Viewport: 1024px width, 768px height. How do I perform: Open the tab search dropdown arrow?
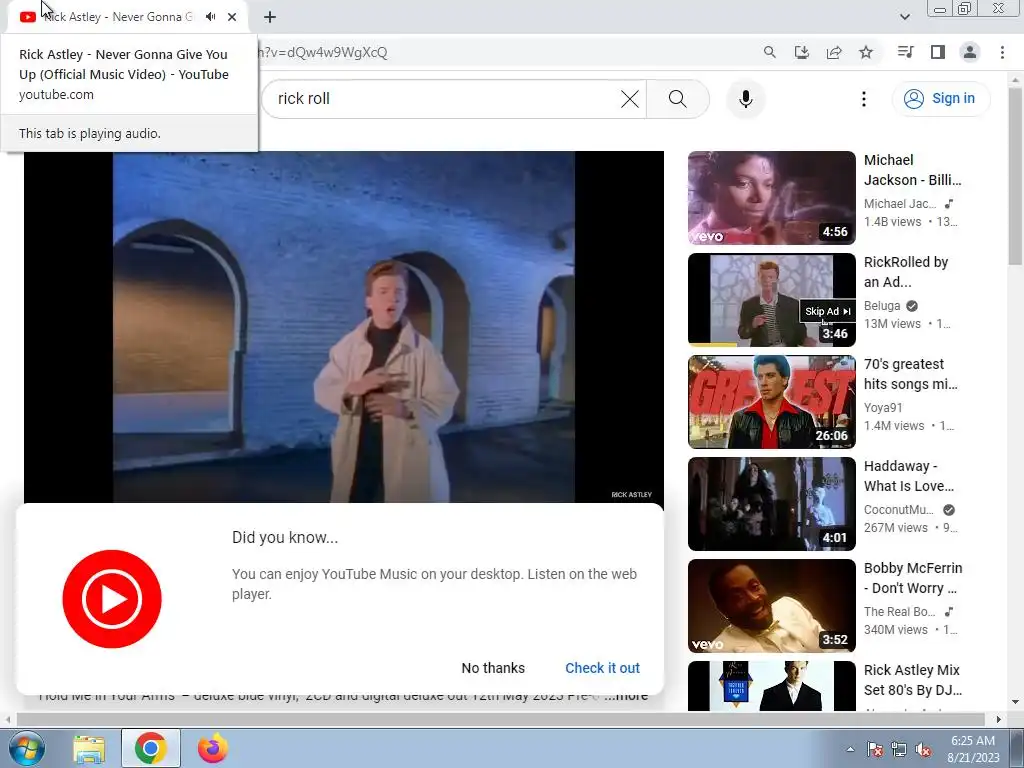[904, 17]
